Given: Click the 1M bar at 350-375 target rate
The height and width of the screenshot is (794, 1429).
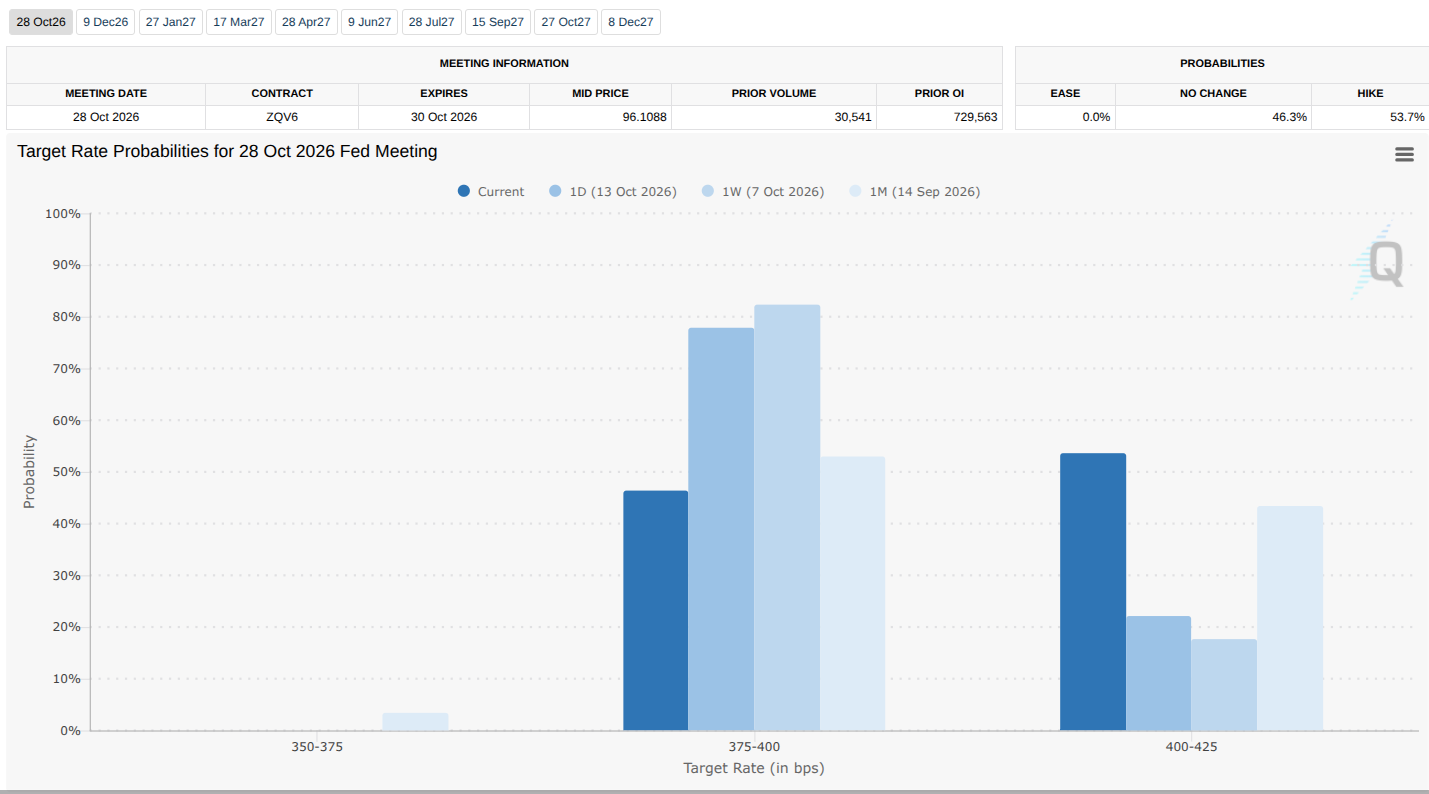Looking at the screenshot, I should [416, 722].
